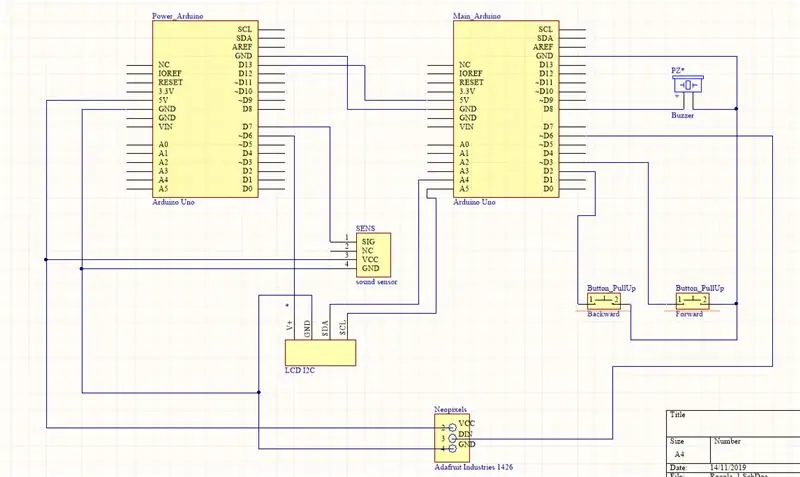800x477 pixels.
Task: Click the Neopixels connector component
Action: point(452,438)
